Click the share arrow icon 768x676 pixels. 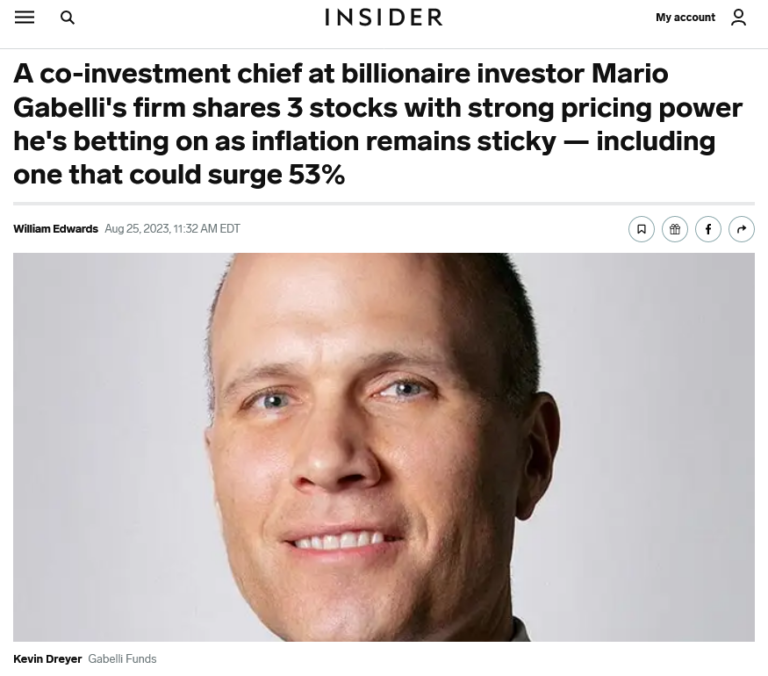741,229
